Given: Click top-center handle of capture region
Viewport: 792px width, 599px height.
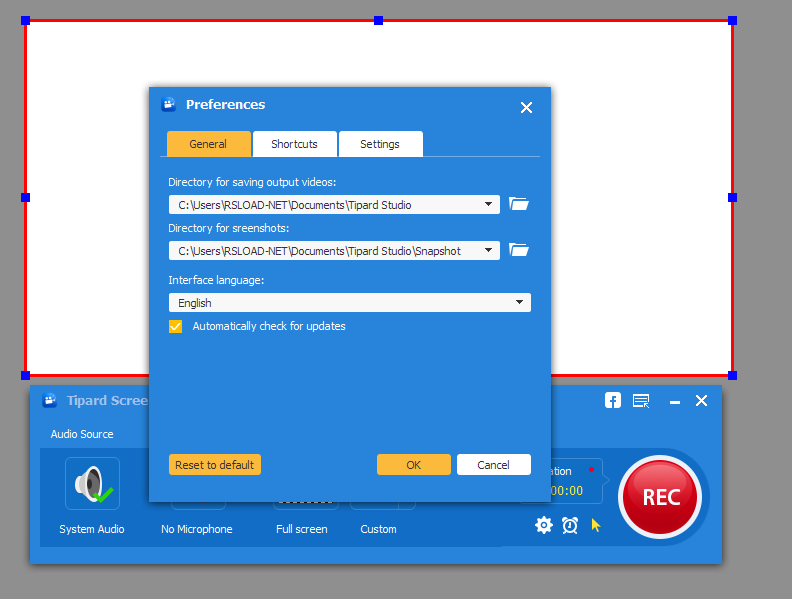Looking at the screenshot, I should [378, 20].
